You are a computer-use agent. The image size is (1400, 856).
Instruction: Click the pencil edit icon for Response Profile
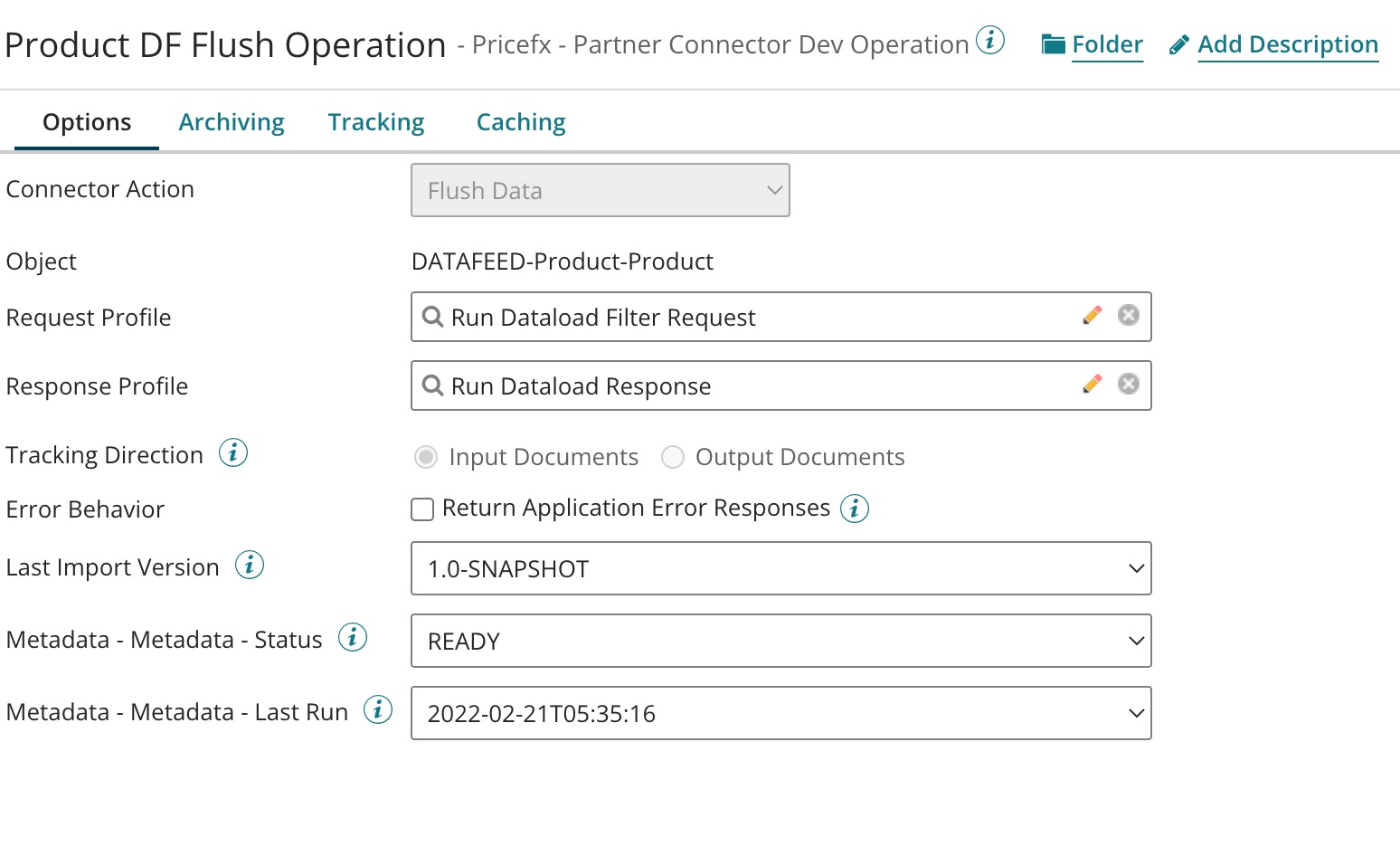tap(1093, 384)
